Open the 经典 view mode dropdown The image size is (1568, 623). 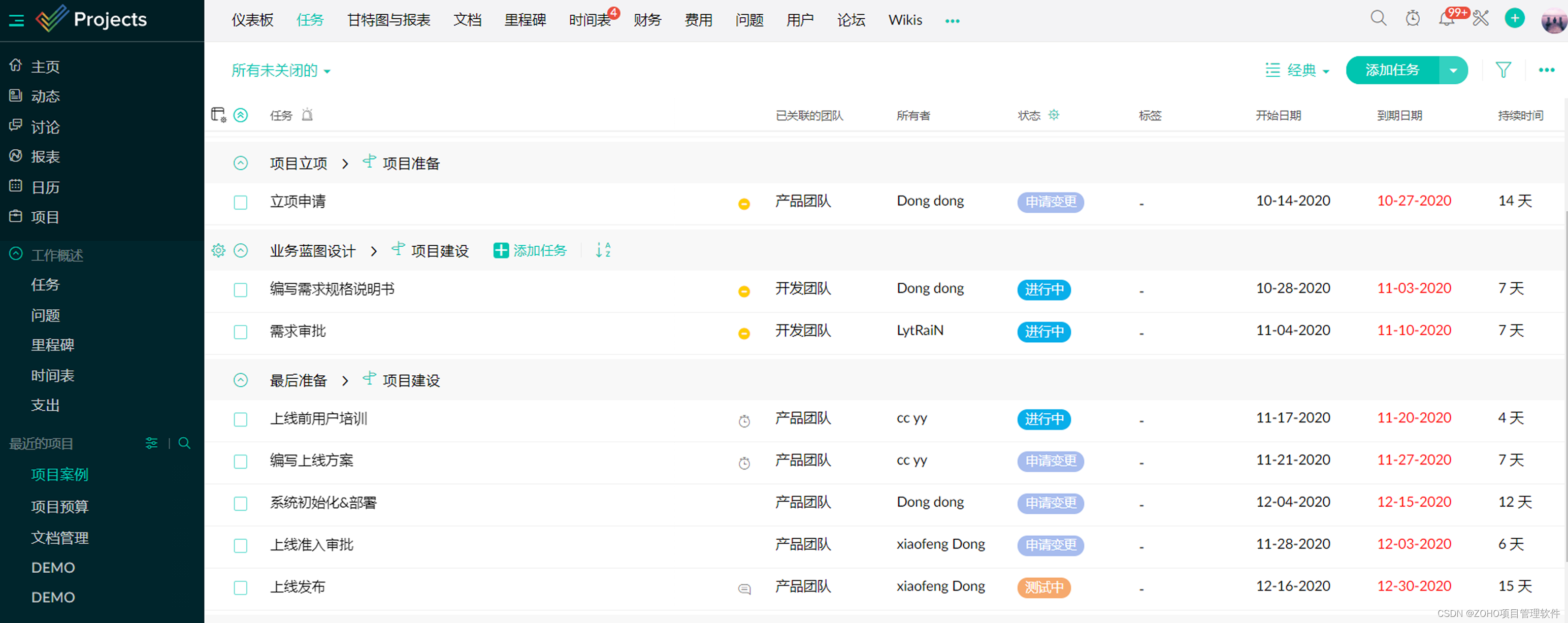point(1297,70)
